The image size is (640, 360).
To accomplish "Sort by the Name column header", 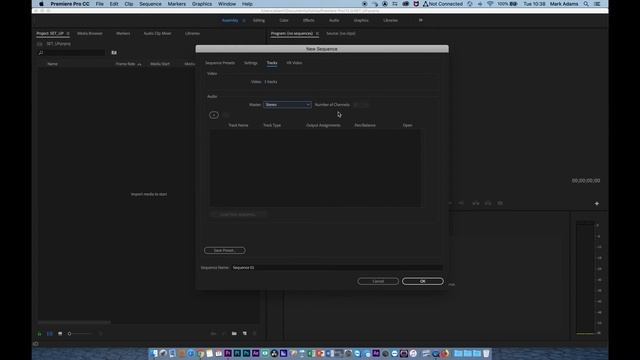I will (x=53, y=64).
